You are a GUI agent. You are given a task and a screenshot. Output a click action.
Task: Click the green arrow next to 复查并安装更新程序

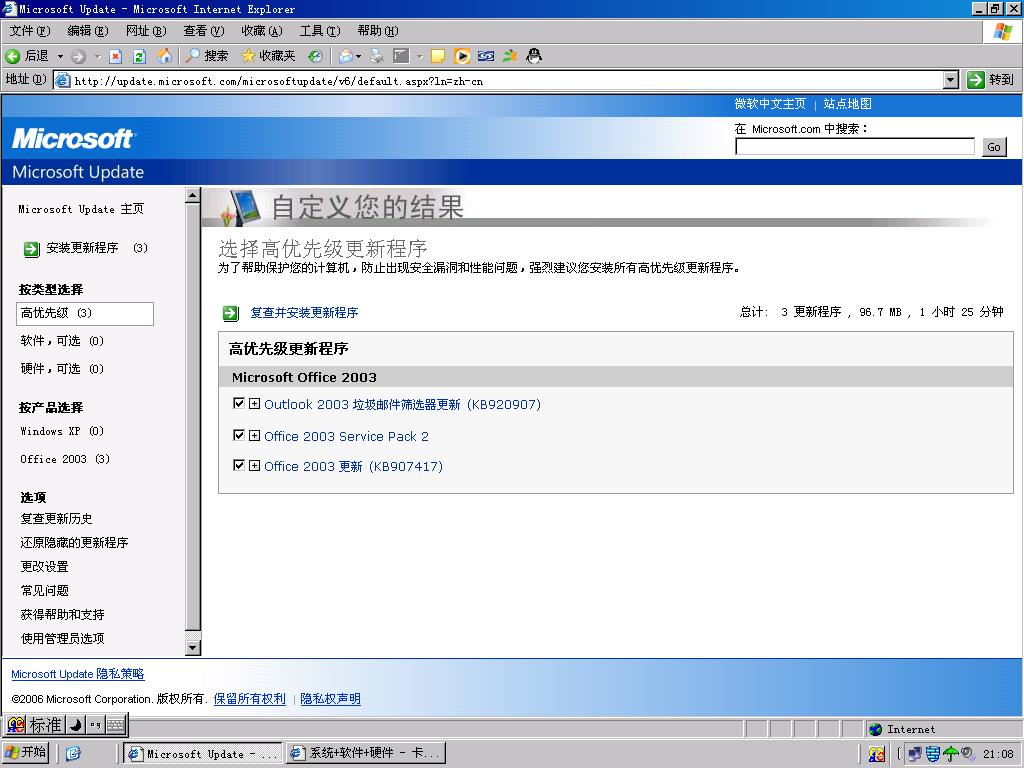pyautogui.click(x=231, y=313)
